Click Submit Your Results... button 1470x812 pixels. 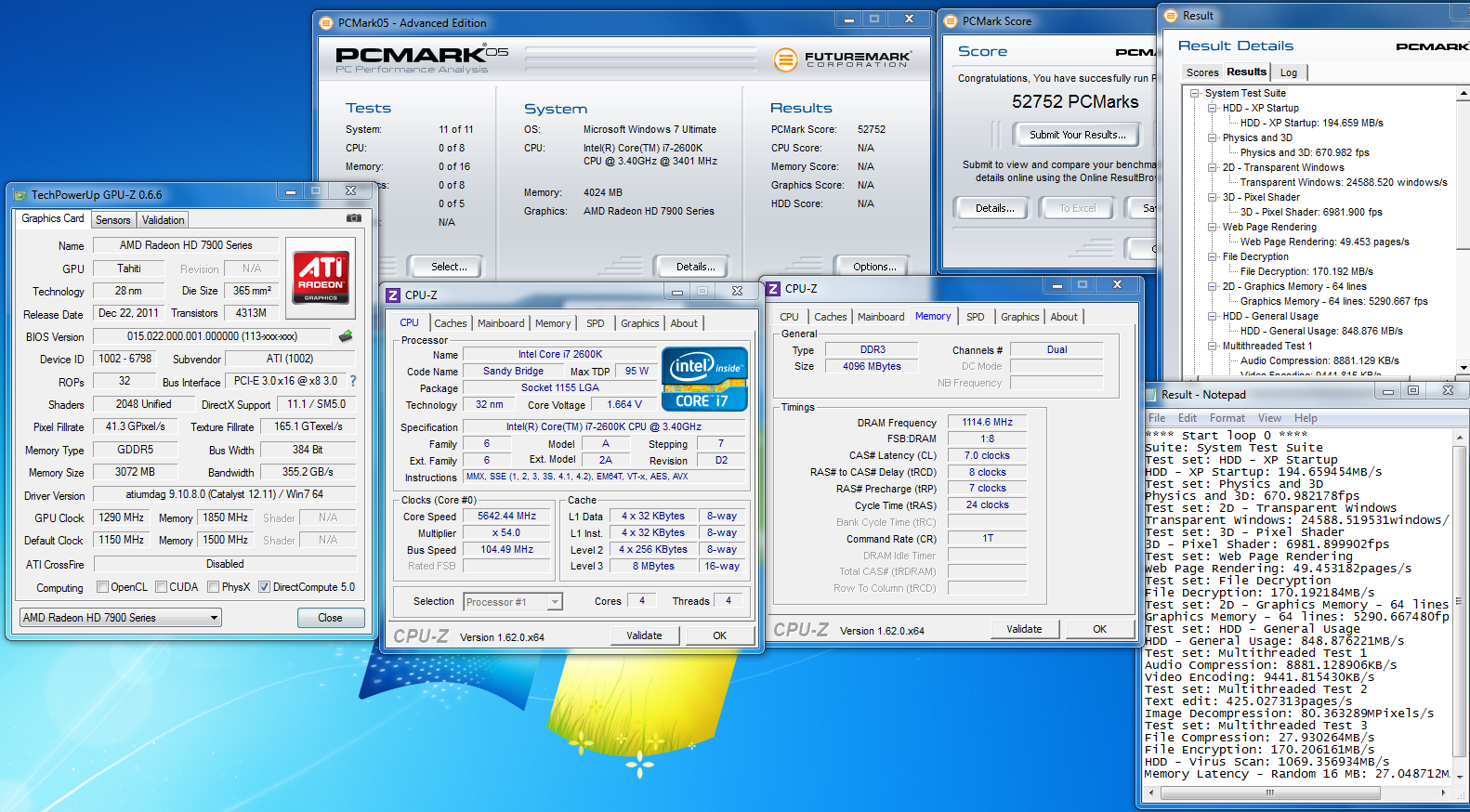click(x=1078, y=135)
